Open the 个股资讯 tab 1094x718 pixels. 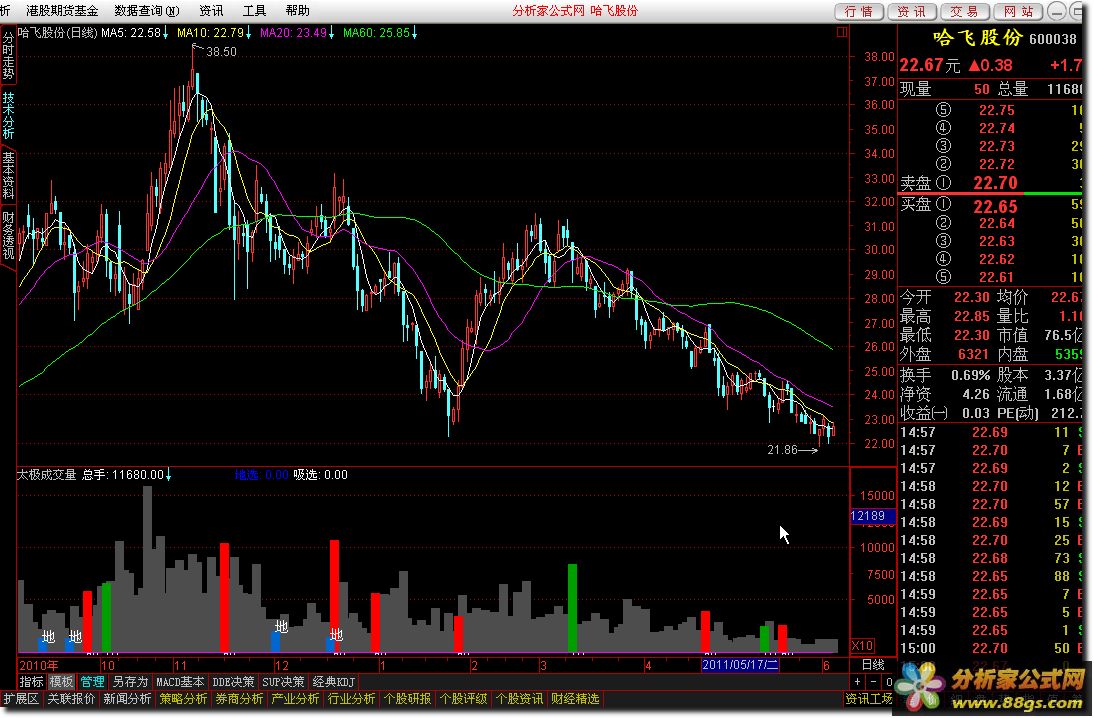tap(520, 698)
